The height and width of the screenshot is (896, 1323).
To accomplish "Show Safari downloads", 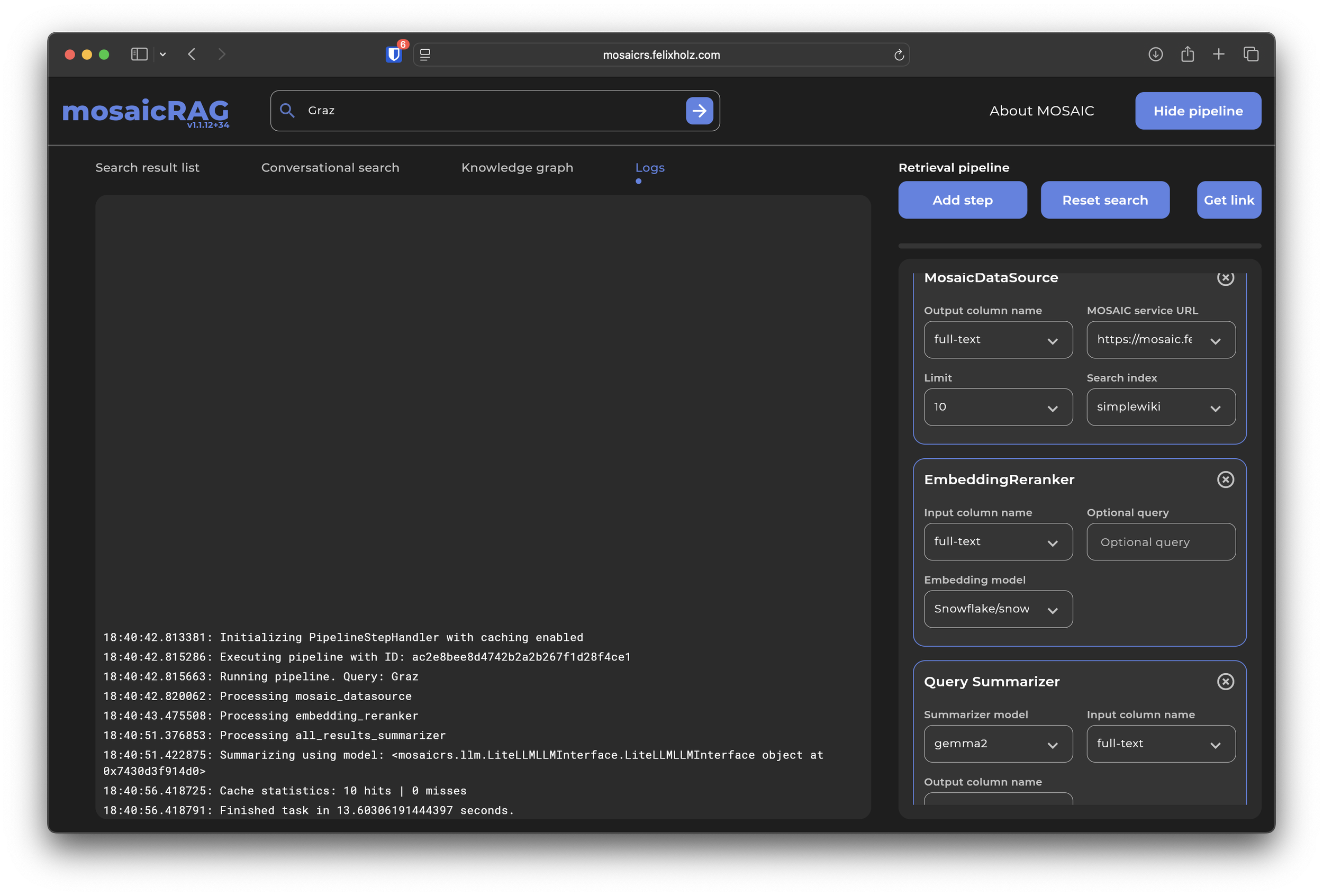I will click(1155, 54).
